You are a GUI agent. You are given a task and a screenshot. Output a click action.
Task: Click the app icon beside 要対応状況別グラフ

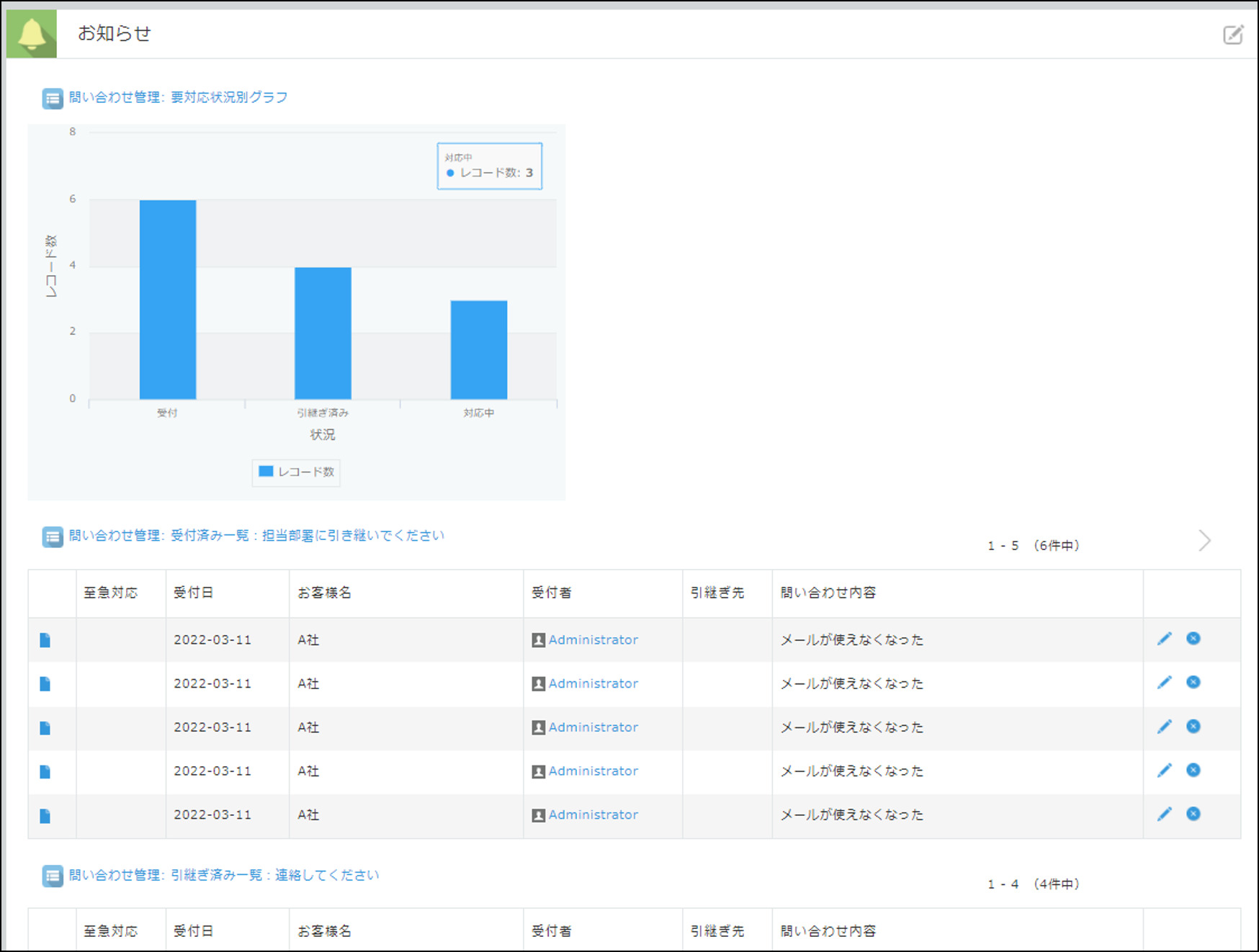point(53,98)
